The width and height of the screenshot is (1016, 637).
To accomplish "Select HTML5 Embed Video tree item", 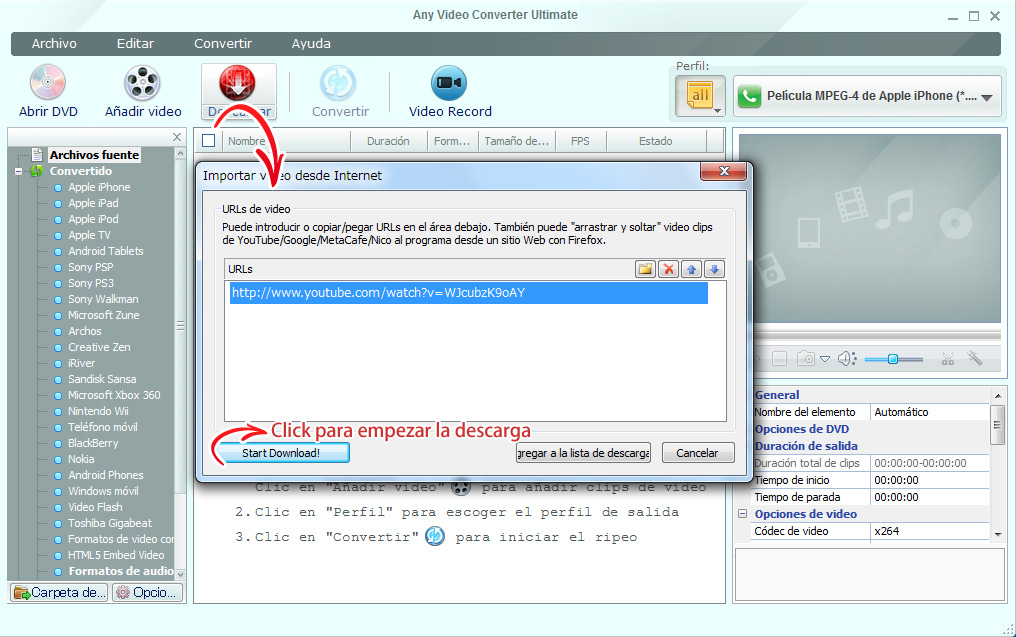I will click(116, 555).
